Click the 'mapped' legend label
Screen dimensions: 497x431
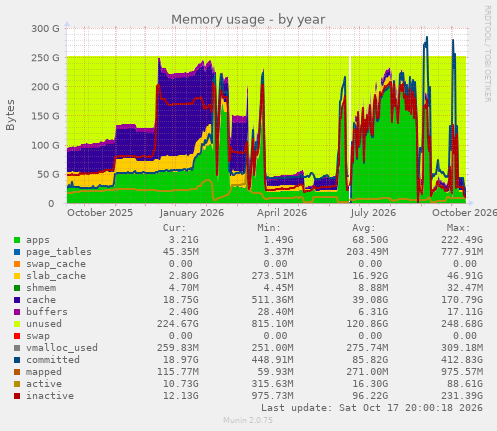coord(44,372)
